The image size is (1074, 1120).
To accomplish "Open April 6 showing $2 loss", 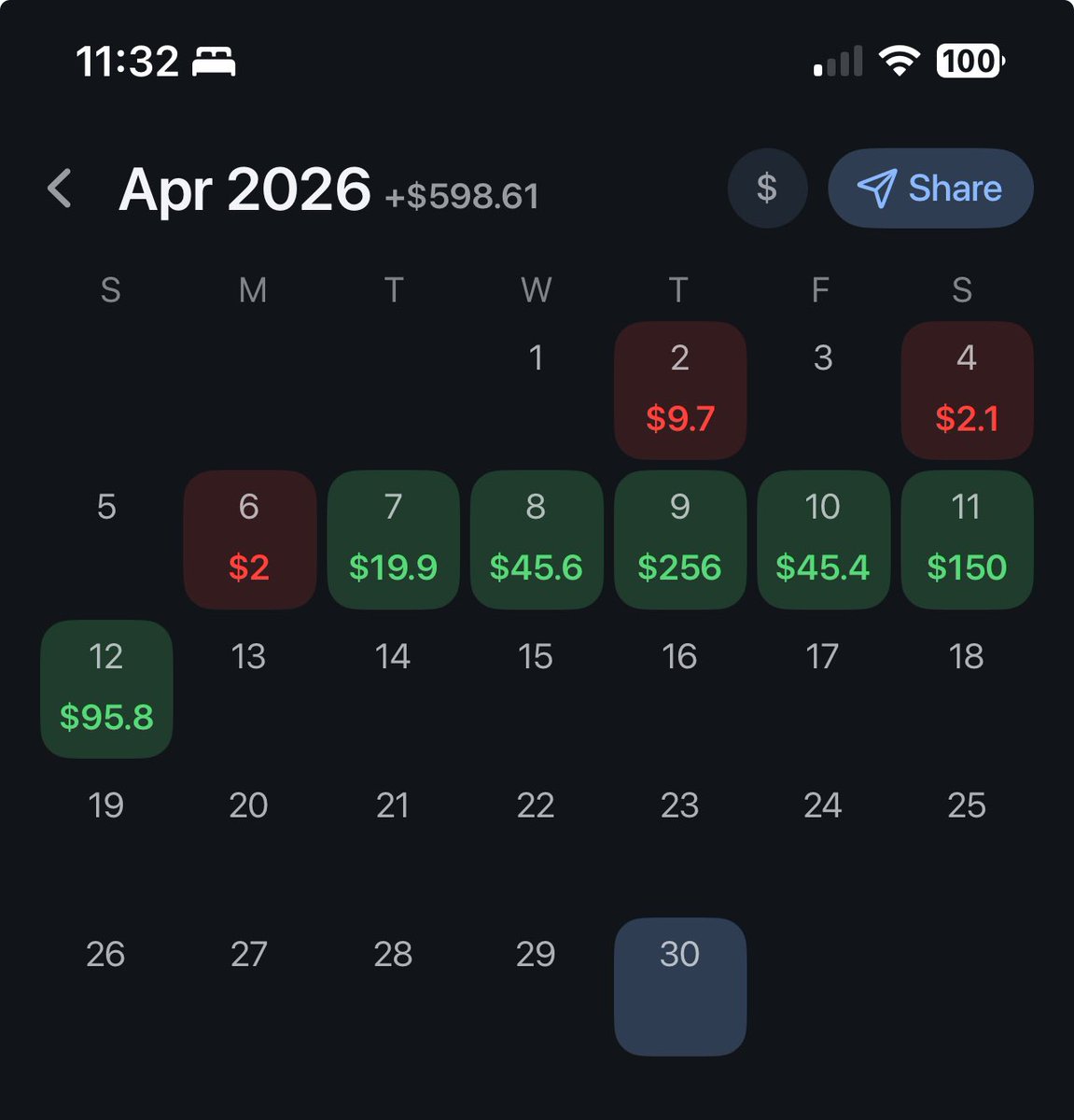I will (250, 539).
